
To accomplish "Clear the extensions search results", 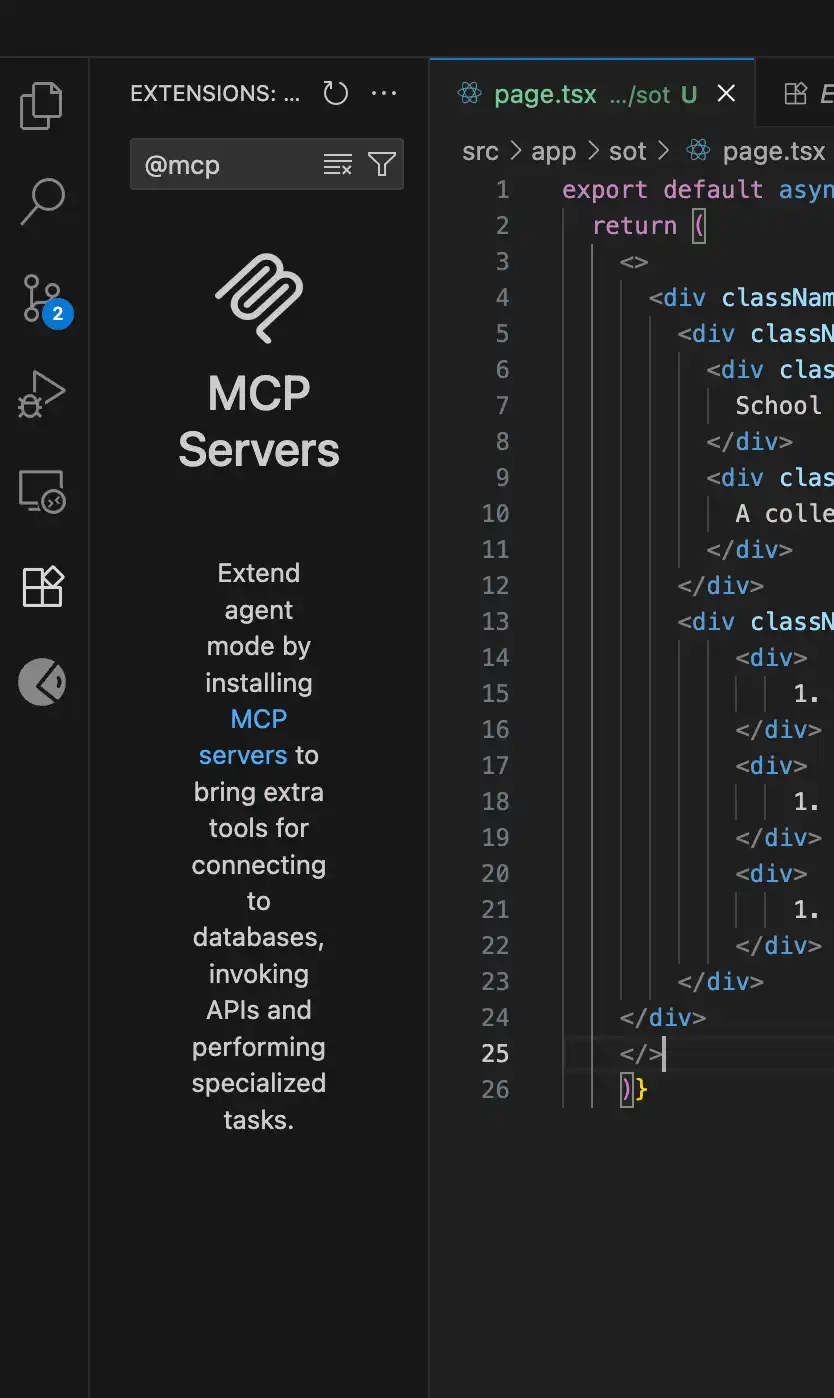I will point(338,165).
